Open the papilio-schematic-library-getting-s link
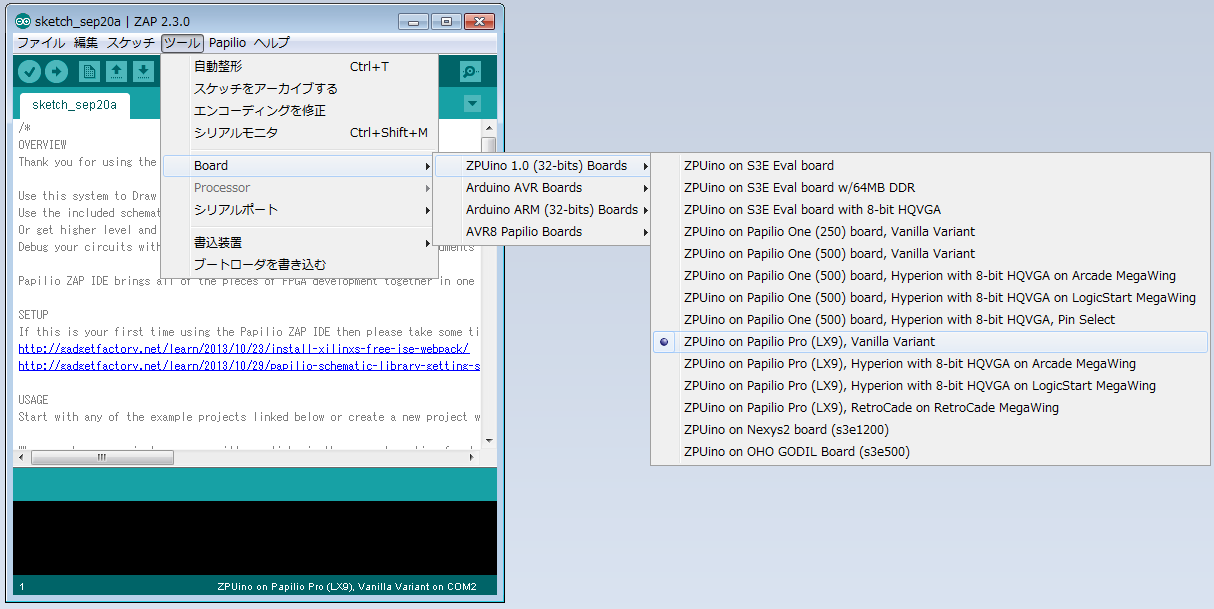The width and height of the screenshot is (1214, 609). click(x=249, y=366)
